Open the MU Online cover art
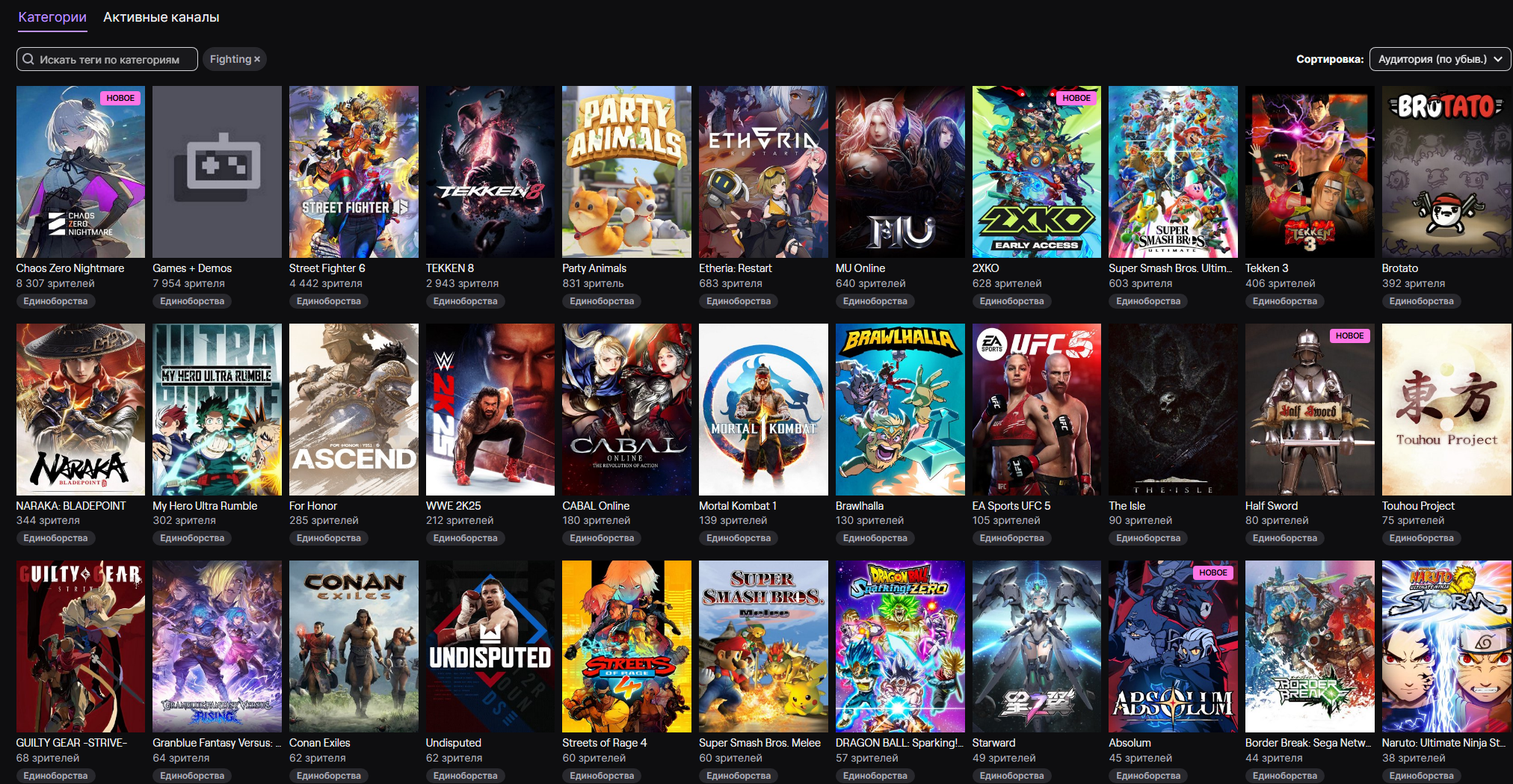1513x784 pixels. [900, 172]
